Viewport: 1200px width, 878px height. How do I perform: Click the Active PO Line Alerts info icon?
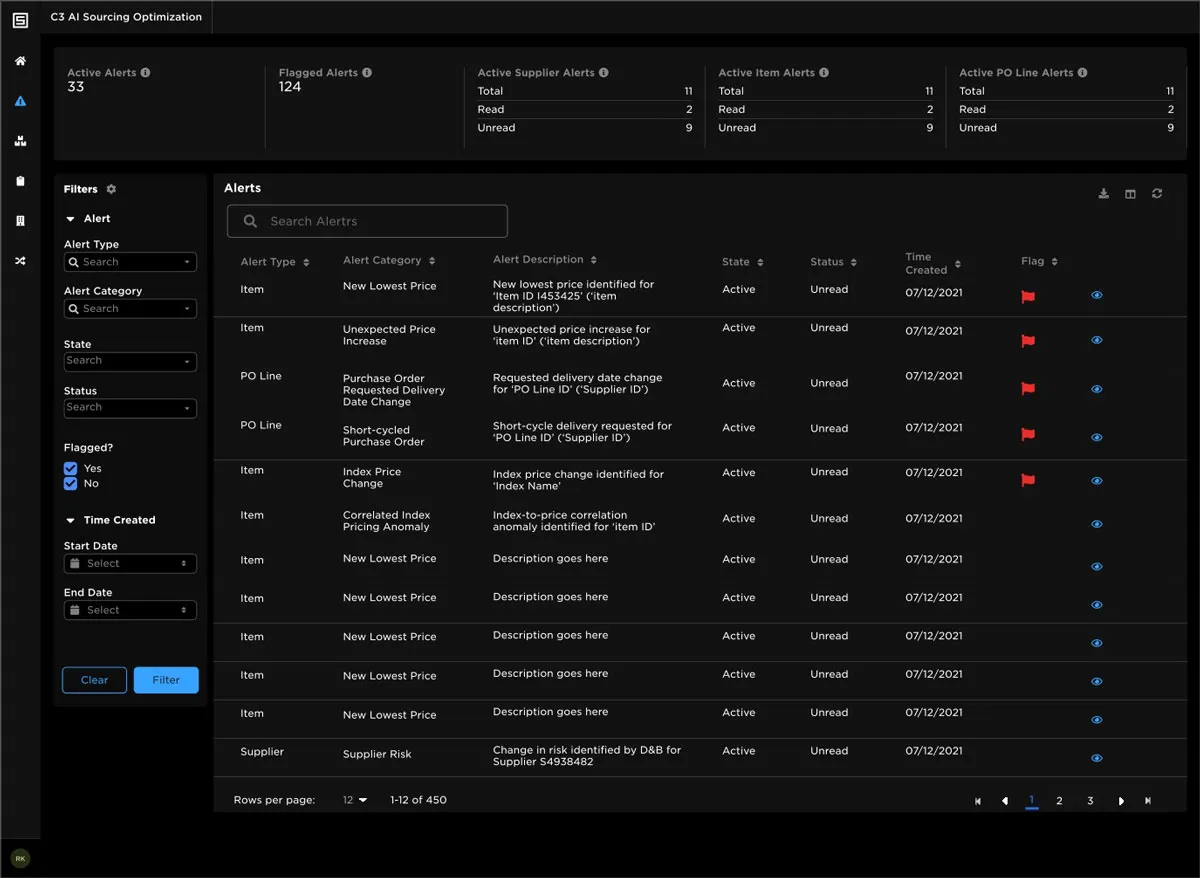tap(1082, 73)
